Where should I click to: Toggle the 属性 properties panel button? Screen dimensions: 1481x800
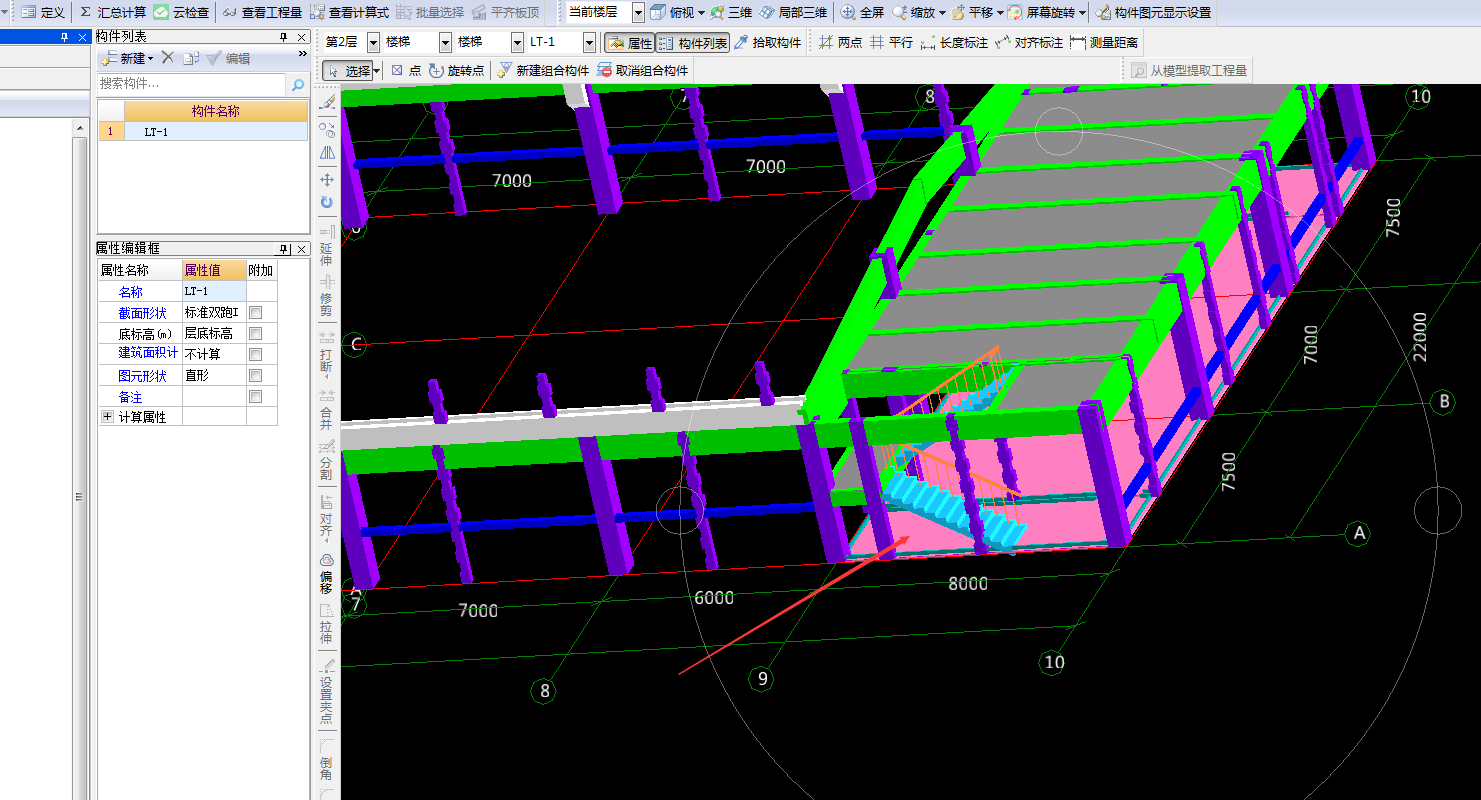[630, 43]
